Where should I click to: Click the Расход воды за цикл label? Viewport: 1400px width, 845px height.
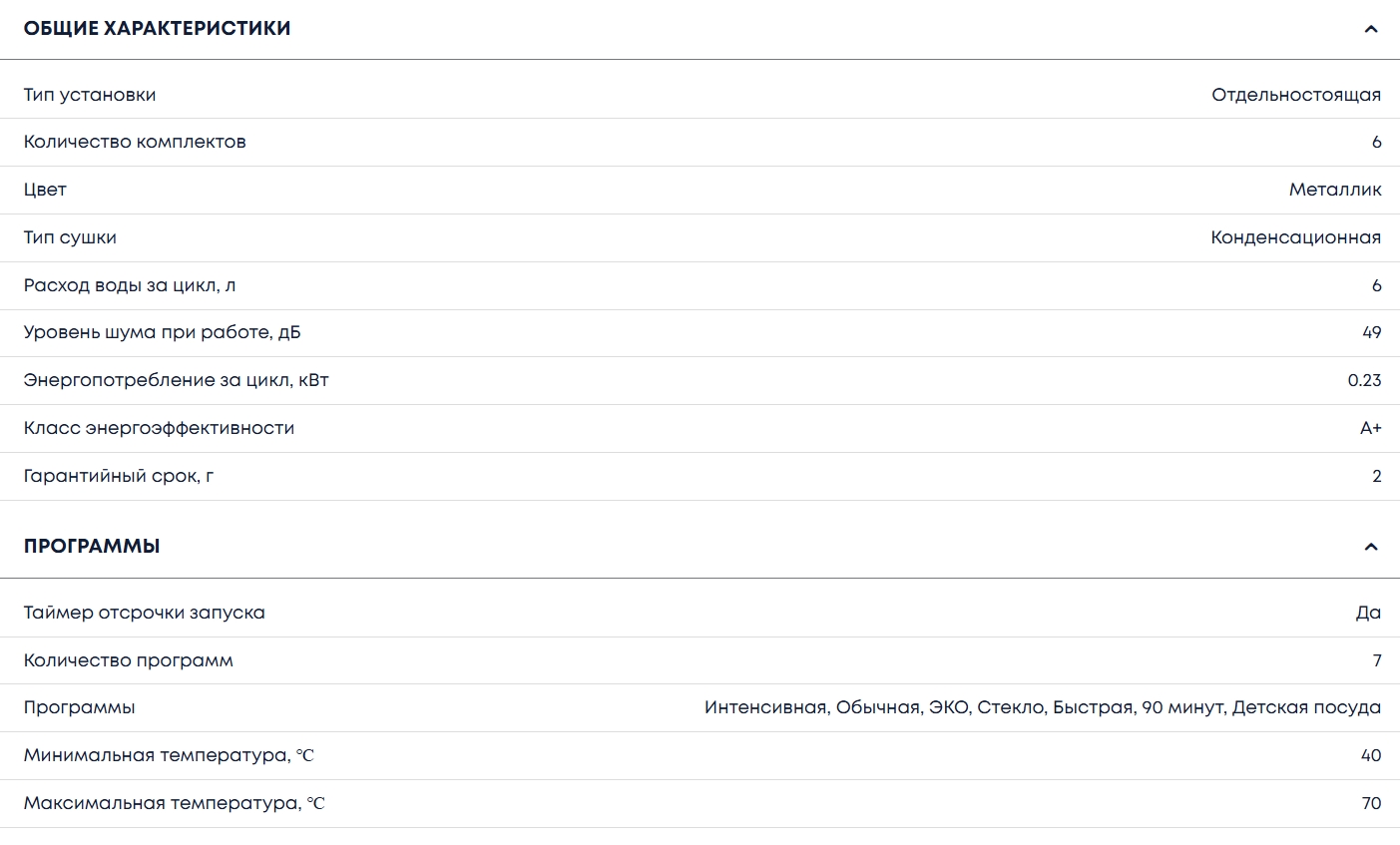(130, 285)
